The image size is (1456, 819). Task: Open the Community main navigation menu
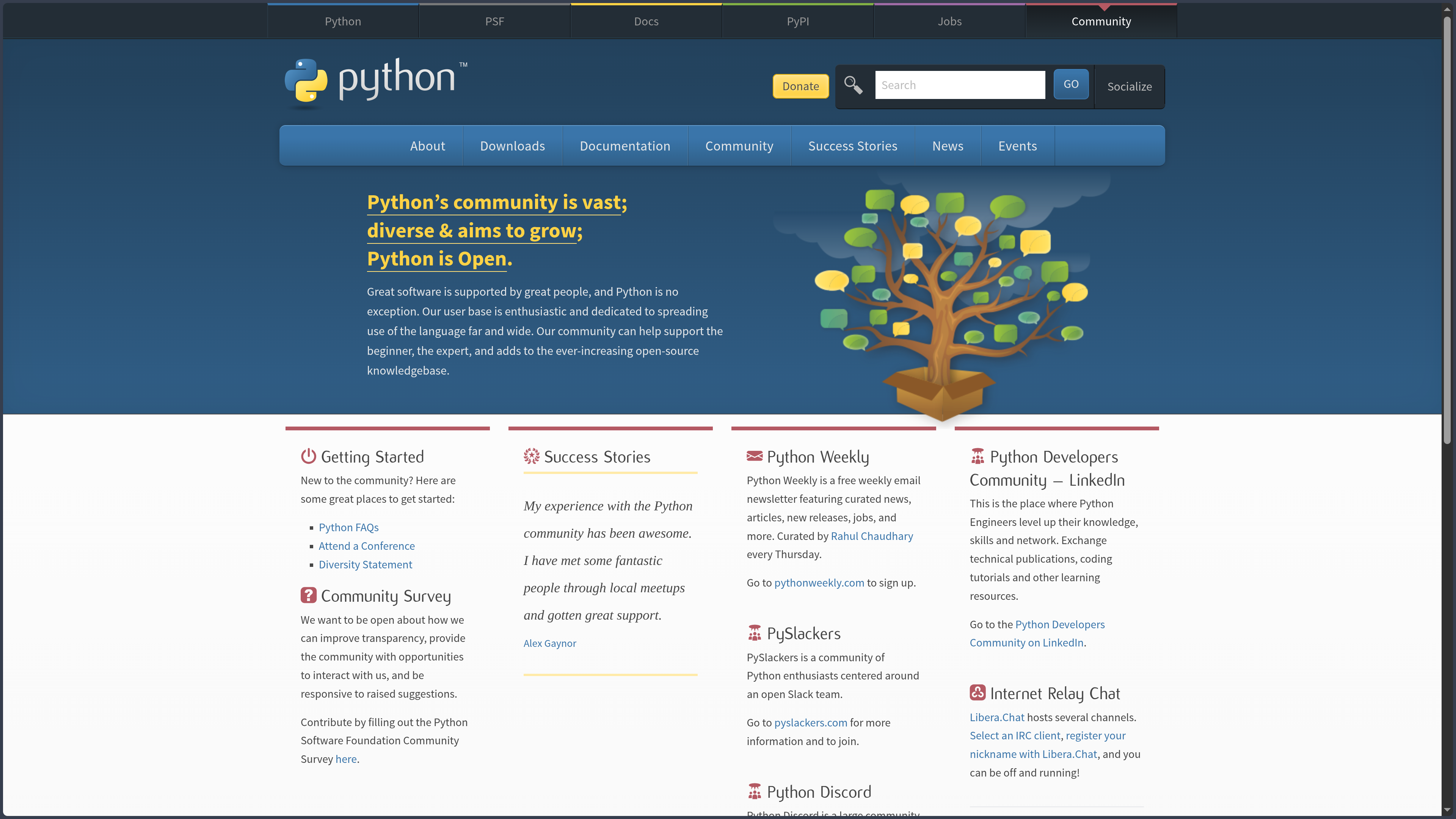[739, 146]
